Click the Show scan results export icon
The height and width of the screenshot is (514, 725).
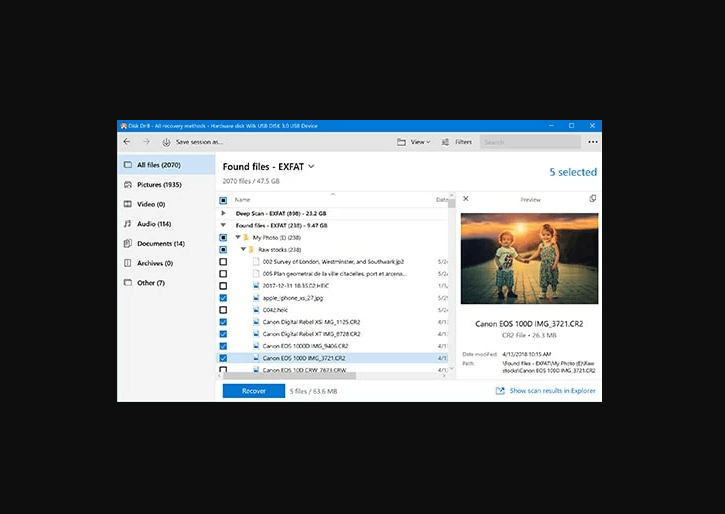coord(500,391)
